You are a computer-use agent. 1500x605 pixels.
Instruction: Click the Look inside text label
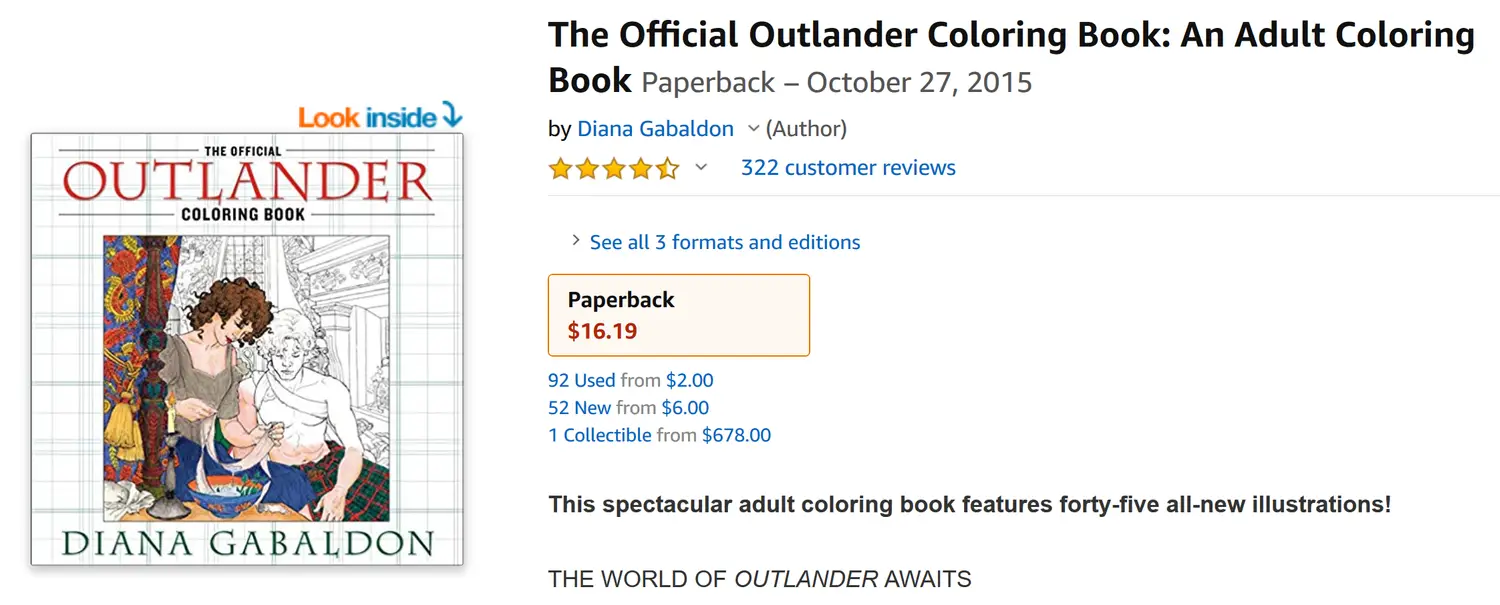click(x=367, y=117)
